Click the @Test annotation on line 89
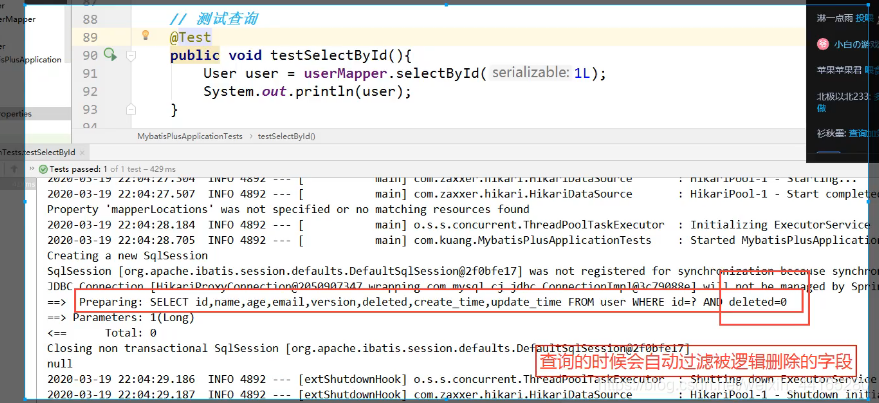879x403 pixels. pyautogui.click(x=191, y=38)
